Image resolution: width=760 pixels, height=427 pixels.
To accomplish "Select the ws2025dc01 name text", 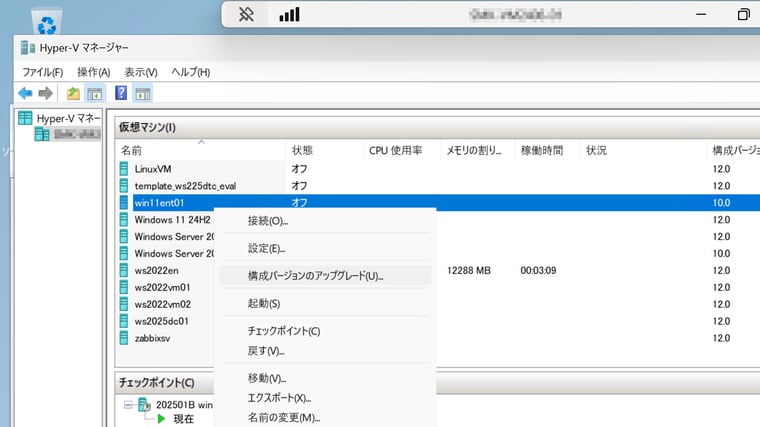I will 161,321.
